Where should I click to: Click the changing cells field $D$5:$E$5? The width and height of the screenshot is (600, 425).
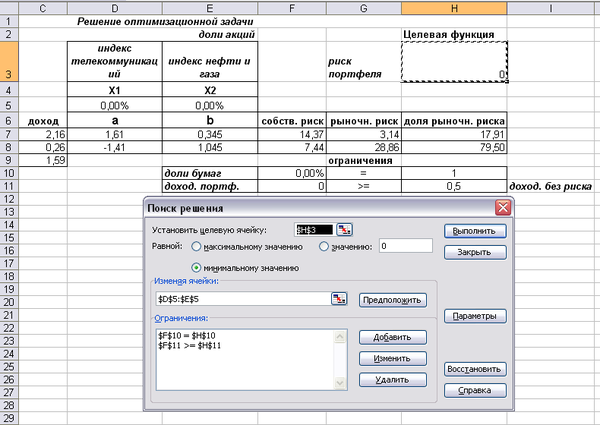click(240, 299)
